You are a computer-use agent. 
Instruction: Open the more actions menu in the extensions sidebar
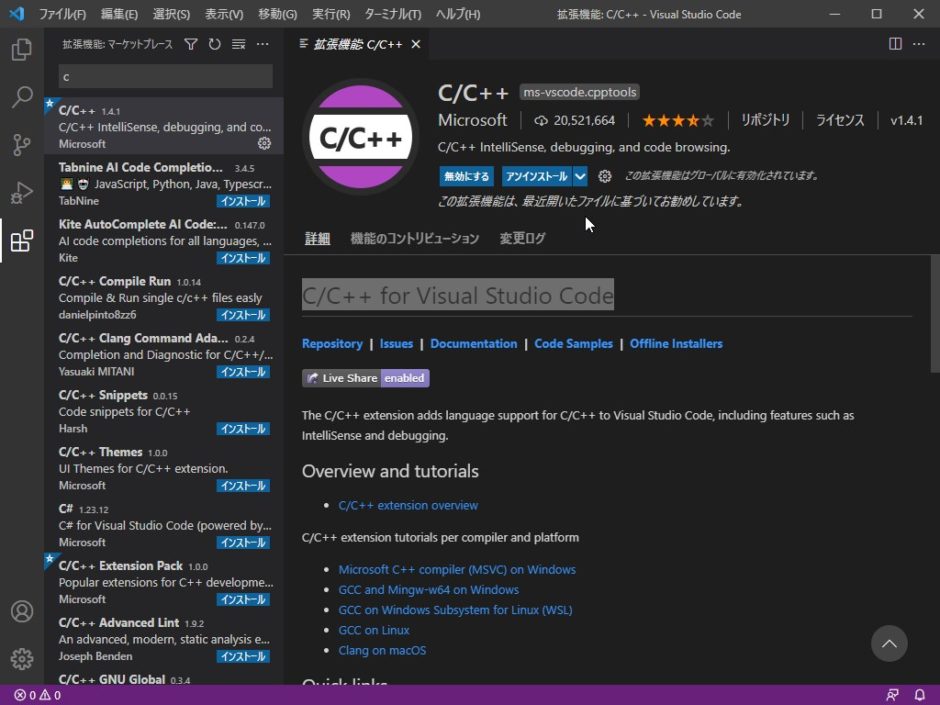click(262, 43)
